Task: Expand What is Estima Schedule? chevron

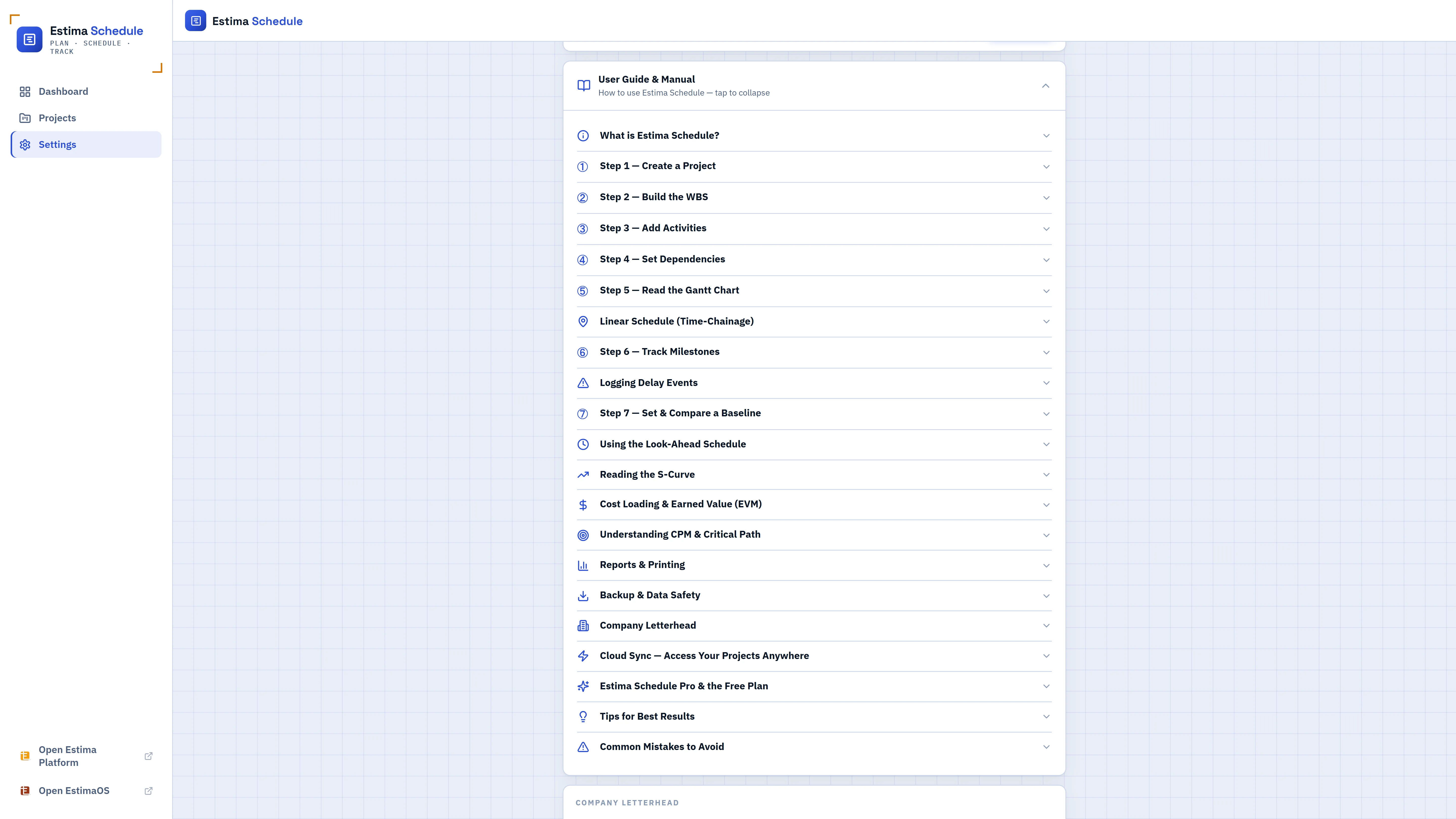Action: pyautogui.click(x=1046, y=136)
